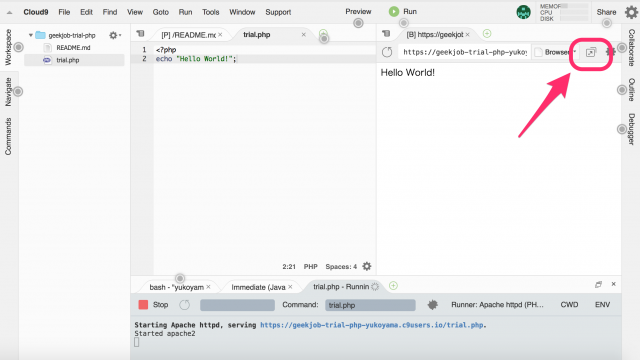The width and height of the screenshot is (640, 360).
Task: Open the Debugger side panel
Action: pos(631,129)
